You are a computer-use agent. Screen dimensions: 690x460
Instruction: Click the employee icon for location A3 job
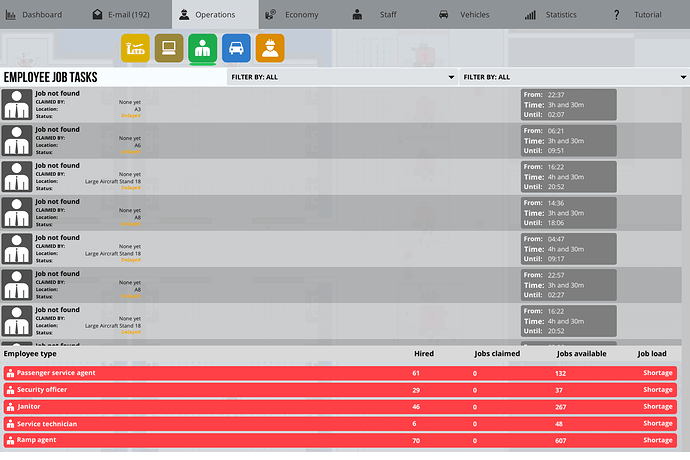pos(17,105)
